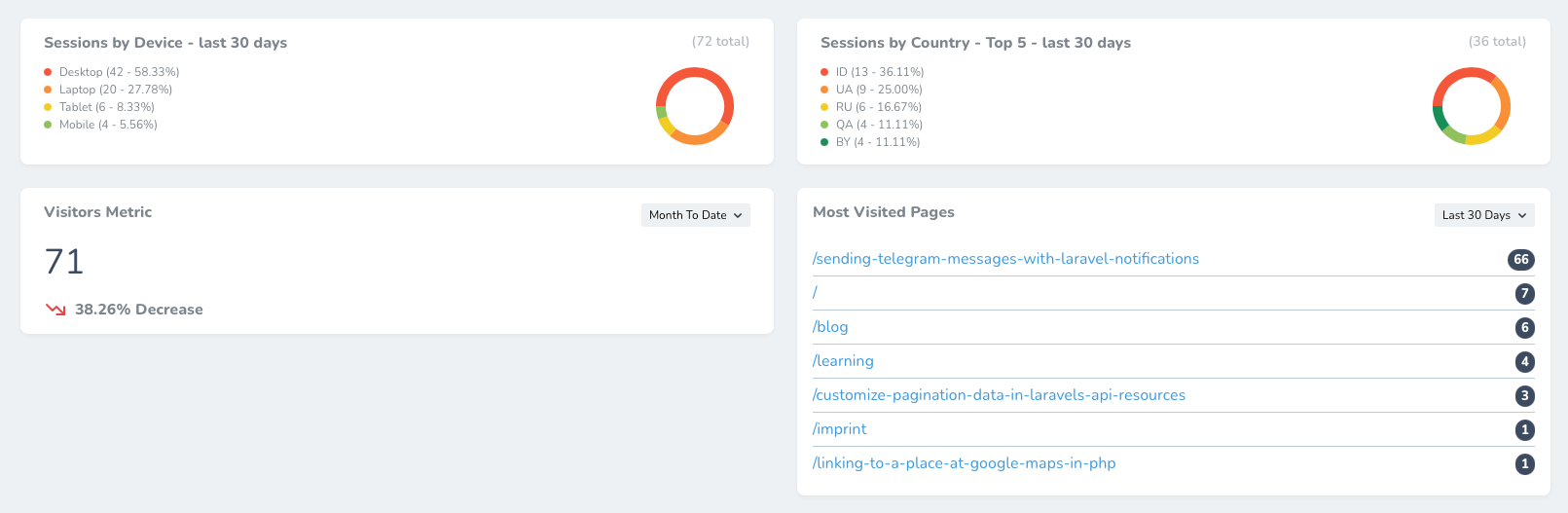Open the customize-pagination-data-in-laravels-api-resources link
Image resolution: width=1568 pixels, height=513 pixels.
[999, 395]
